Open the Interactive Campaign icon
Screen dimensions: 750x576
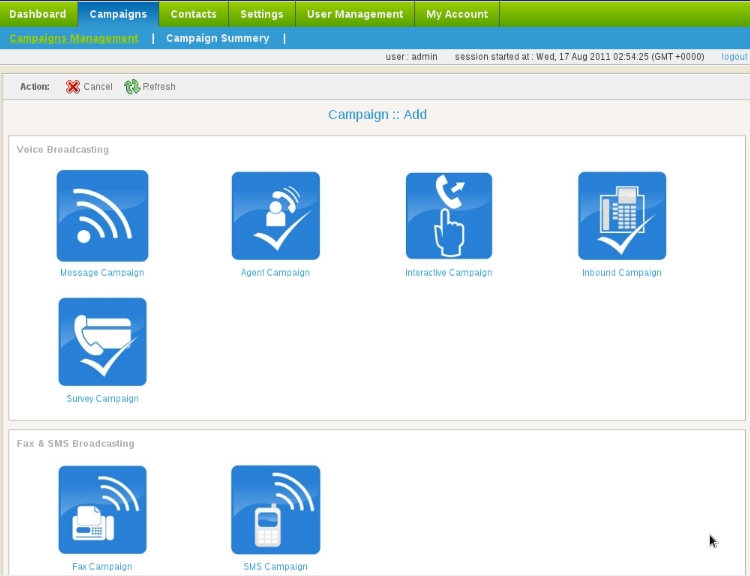click(x=449, y=216)
